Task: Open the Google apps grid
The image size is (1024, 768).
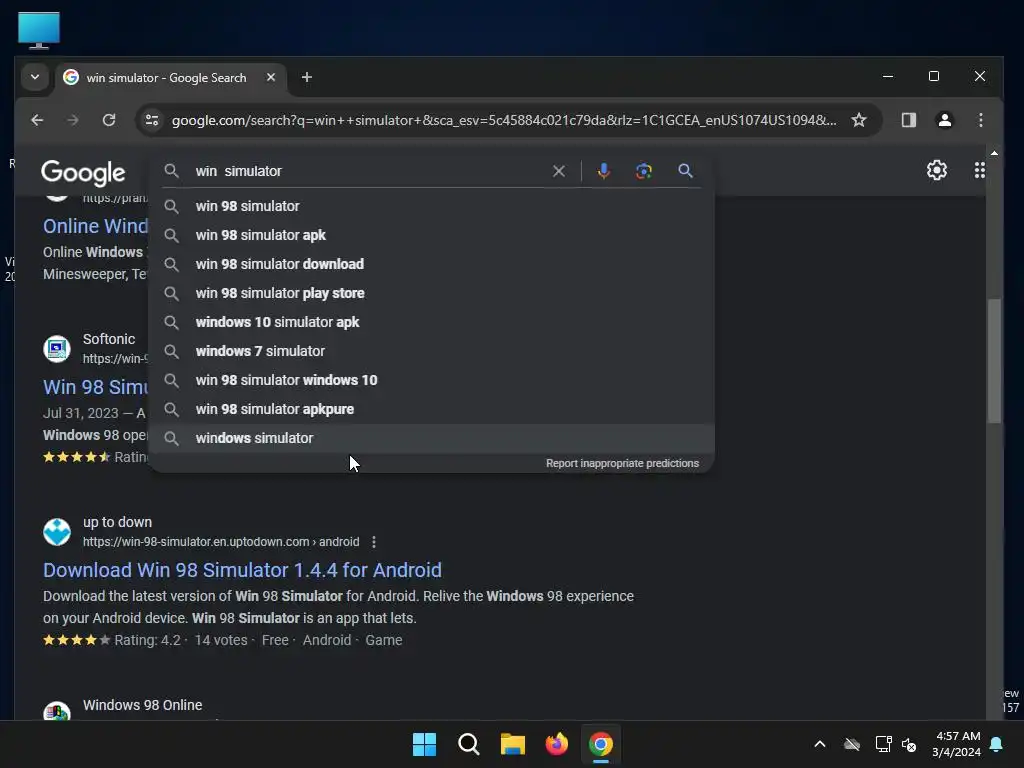Action: [x=980, y=170]
